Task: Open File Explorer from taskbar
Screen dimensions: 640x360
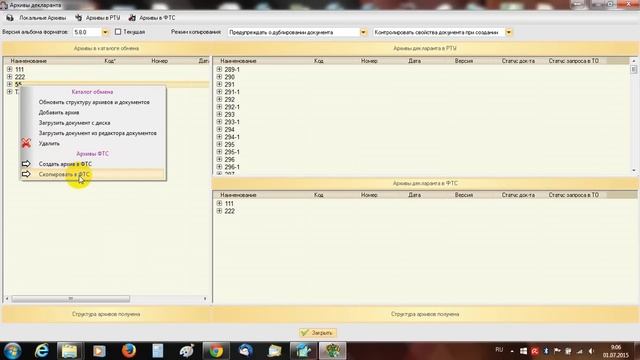Action: tap(69, 351)
